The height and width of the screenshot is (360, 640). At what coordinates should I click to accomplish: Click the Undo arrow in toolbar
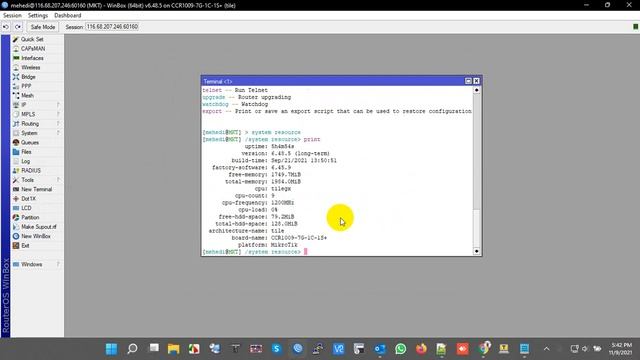[x=6, y=27]
